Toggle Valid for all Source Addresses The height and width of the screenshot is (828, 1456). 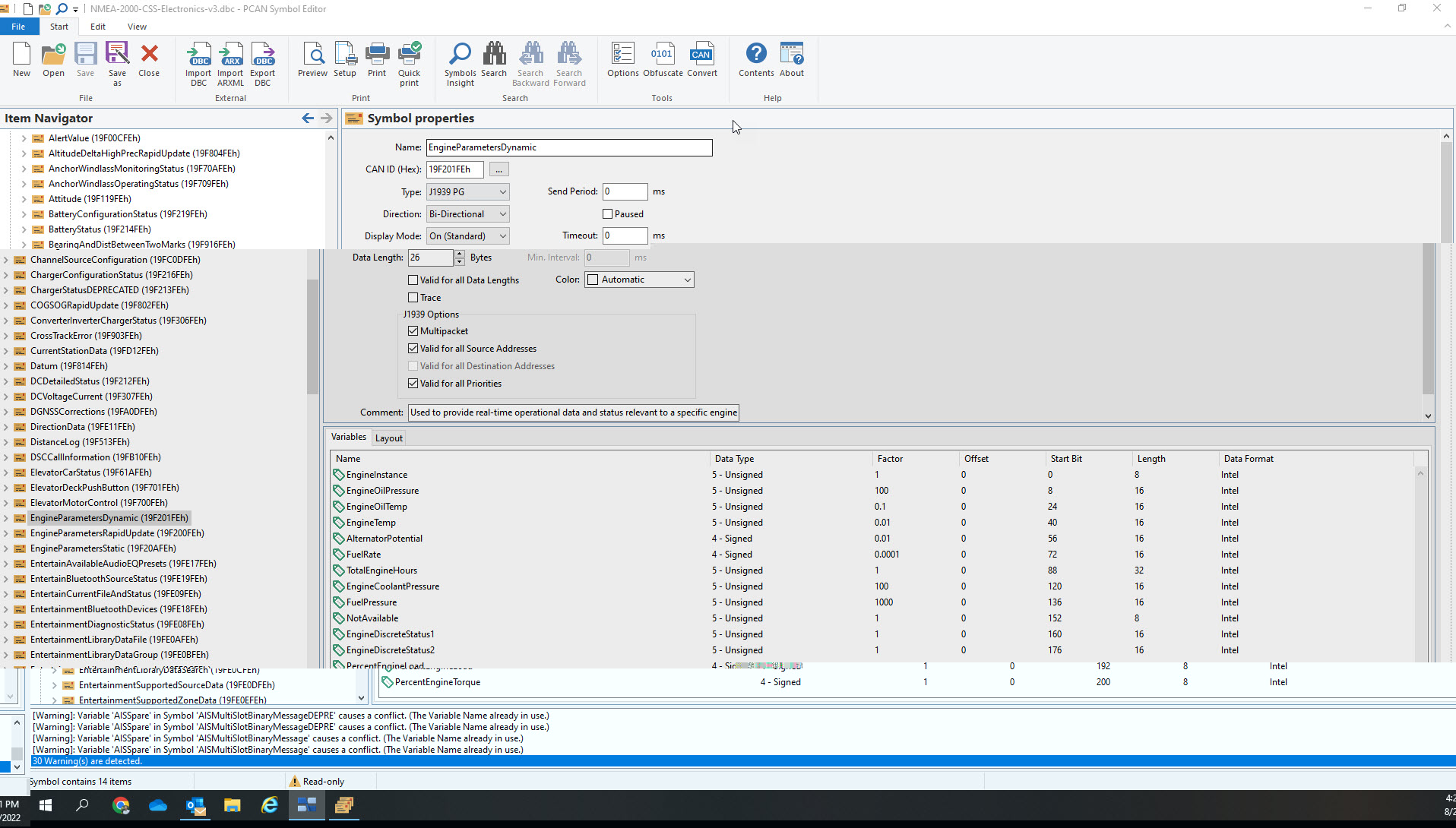(413, 349)
